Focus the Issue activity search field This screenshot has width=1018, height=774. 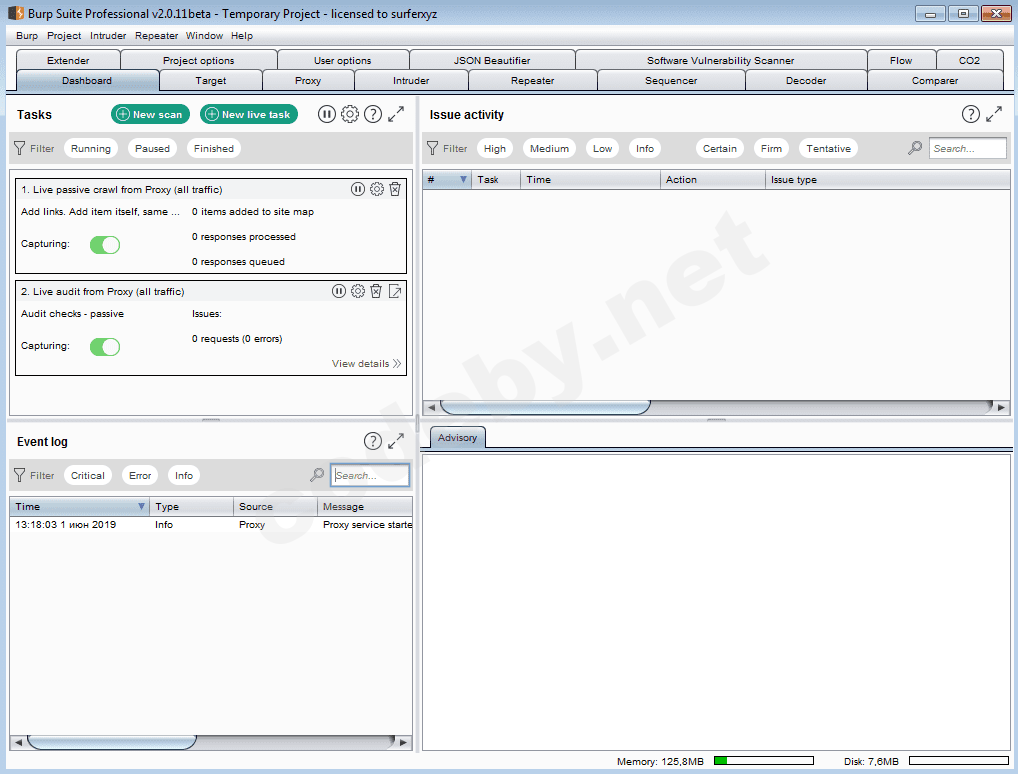(x=967, y=148)
